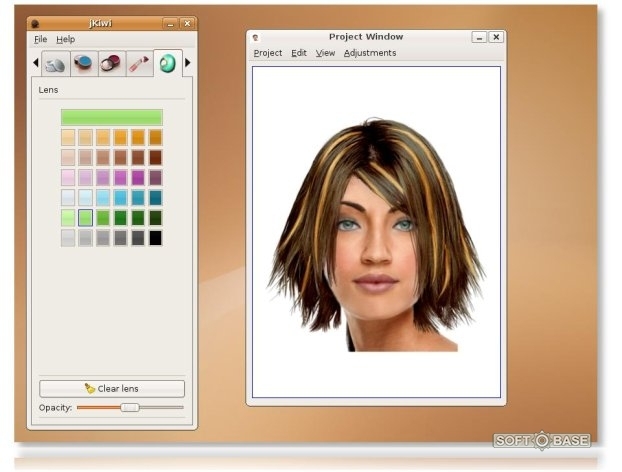Select the medium green third swatch in green row
Image resolution: width=622 pixels, height=472 pixels.
[x=103, y=218]
